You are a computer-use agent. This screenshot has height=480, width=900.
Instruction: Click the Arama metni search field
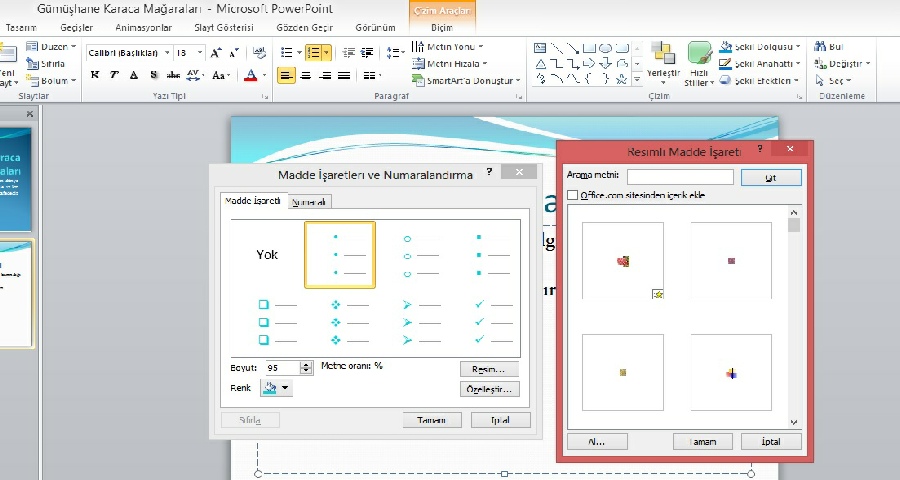[680, 176]
